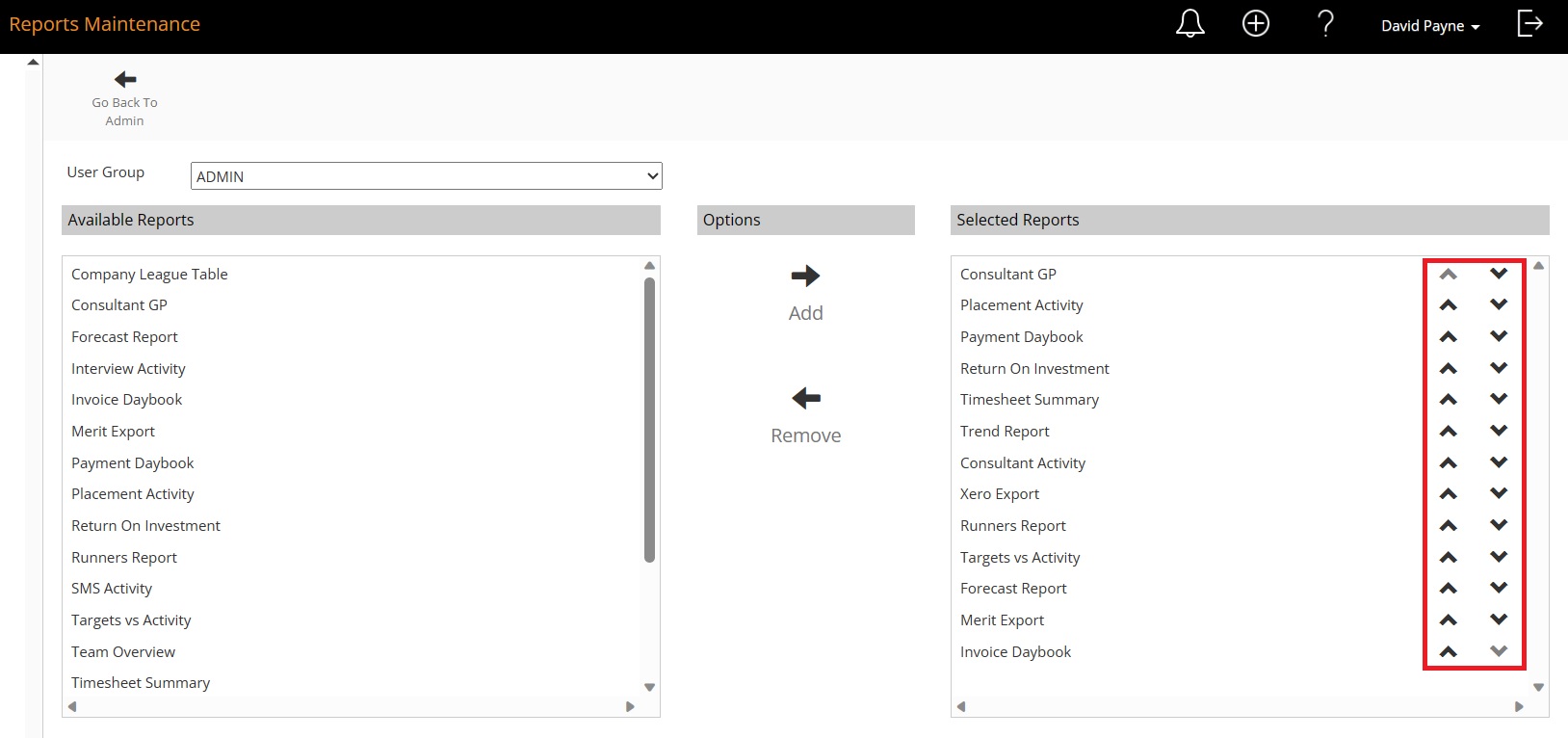1568x738 pixels.
Task: Select Payment Daybook in Available Reports
Action: (x=132, y=463)
